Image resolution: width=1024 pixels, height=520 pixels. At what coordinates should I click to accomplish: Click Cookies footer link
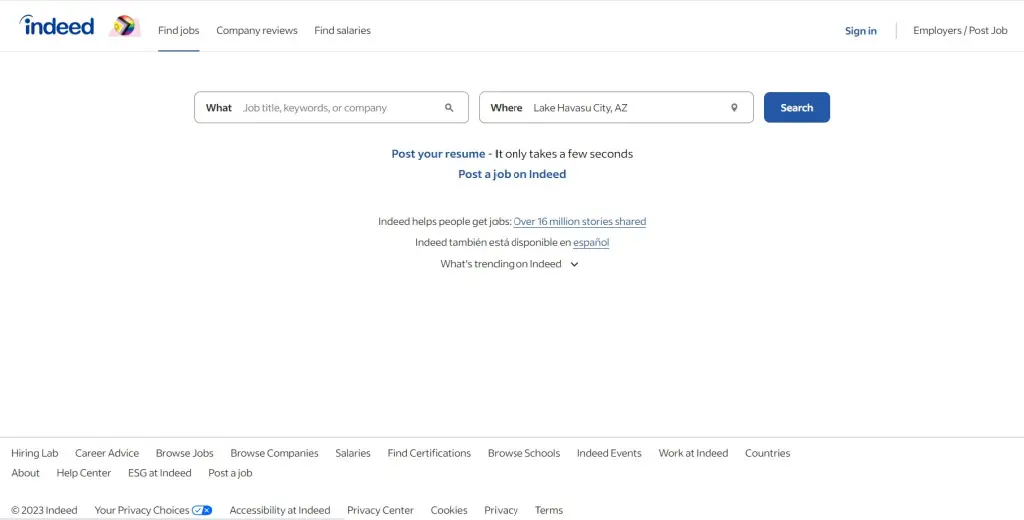pyautogui.click(x=449, y=510)
